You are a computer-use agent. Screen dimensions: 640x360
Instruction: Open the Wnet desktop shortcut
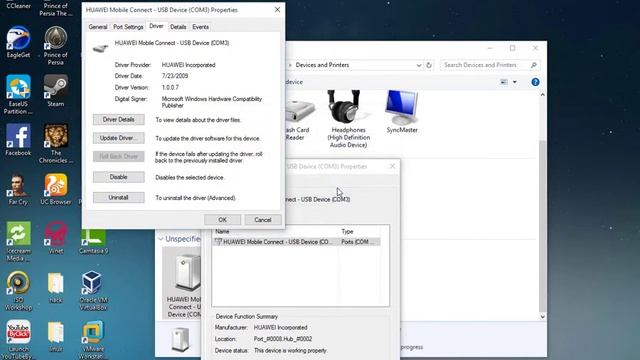pyautogui.click(x=56, y=238)
